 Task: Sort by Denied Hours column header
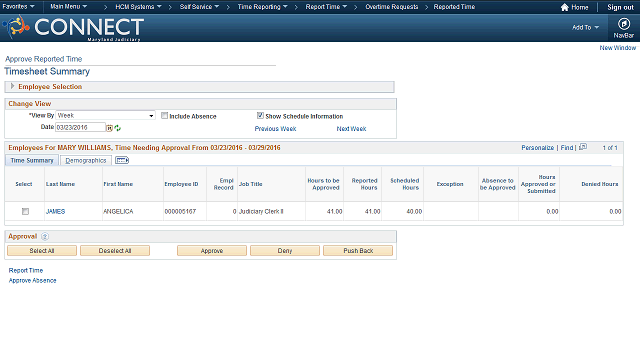pyautogui.click(x=600, y=184)
